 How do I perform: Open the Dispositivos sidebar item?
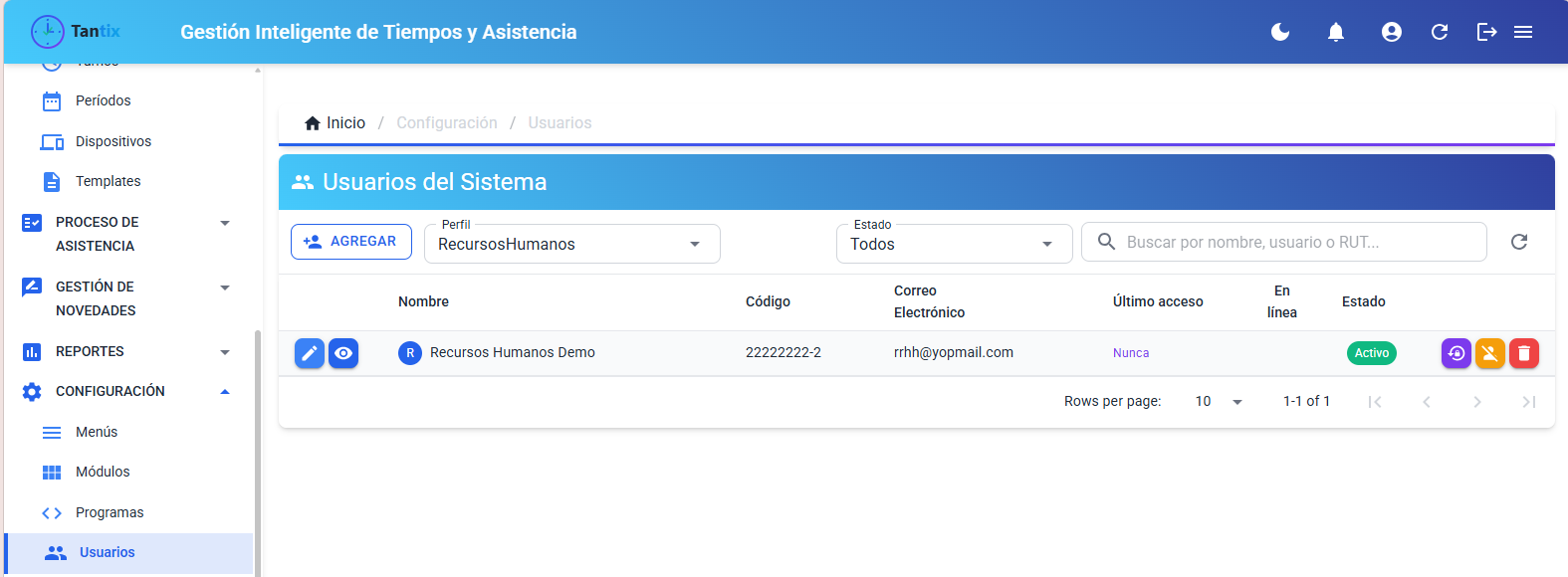[113, 141]
